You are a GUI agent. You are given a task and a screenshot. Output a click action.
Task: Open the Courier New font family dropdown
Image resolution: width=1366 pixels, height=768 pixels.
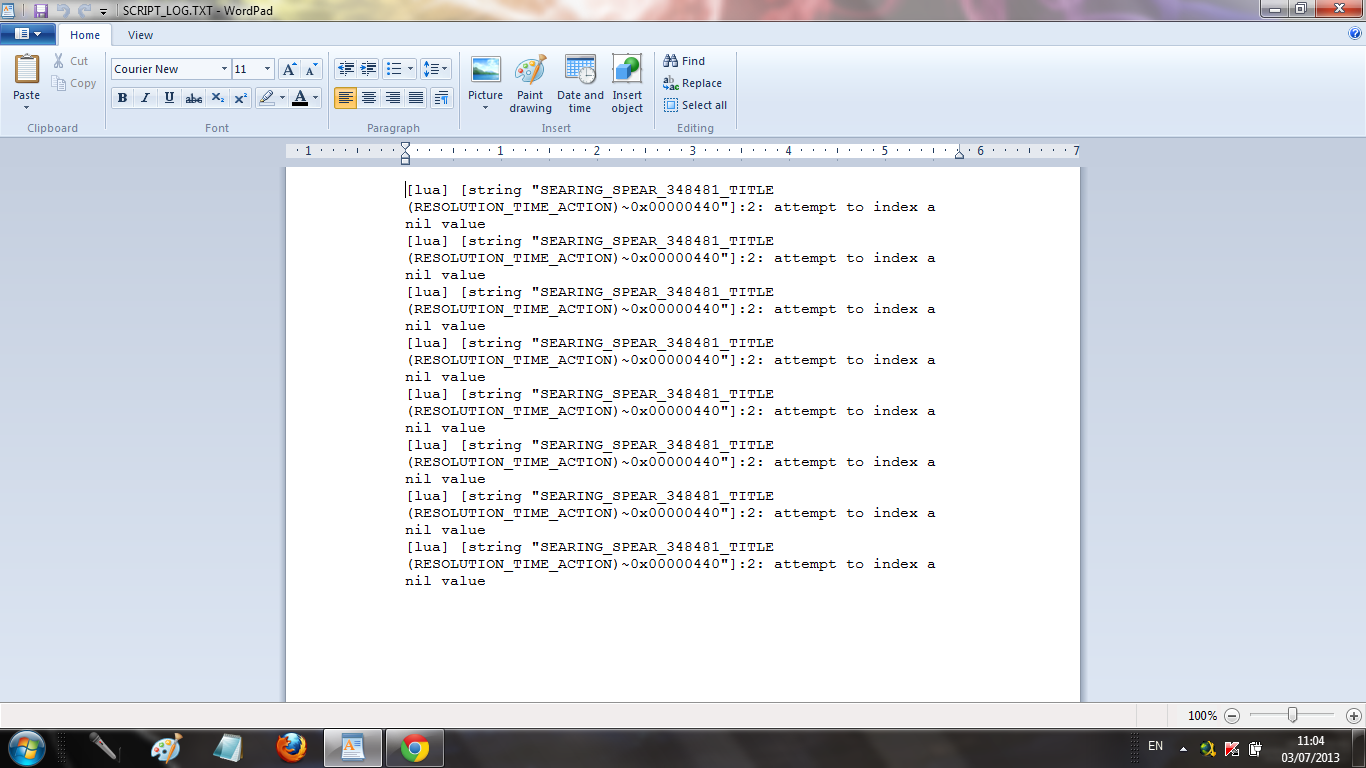click(x=223, y=69)
